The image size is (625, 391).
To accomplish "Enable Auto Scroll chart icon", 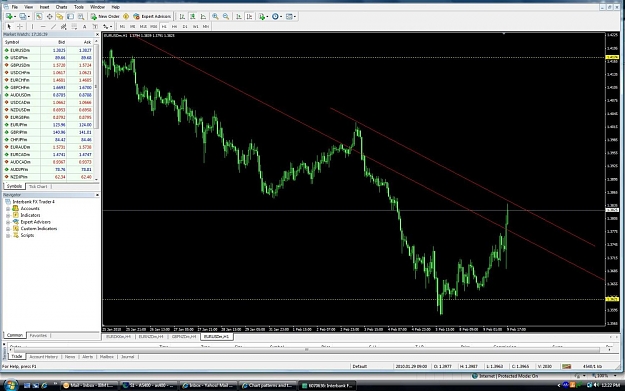I will pyautogui.click(x=238, y=16).
